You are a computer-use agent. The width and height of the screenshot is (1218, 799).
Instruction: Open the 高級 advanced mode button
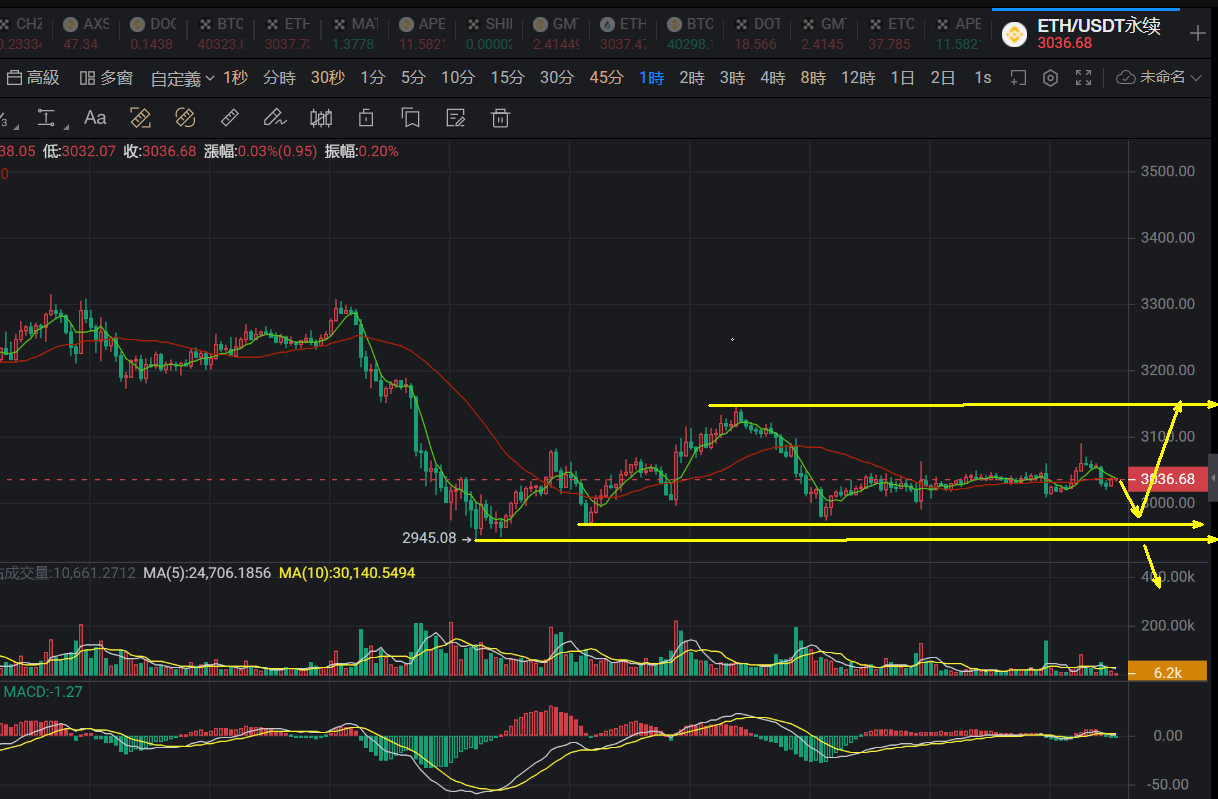click(x=33, y=77)
